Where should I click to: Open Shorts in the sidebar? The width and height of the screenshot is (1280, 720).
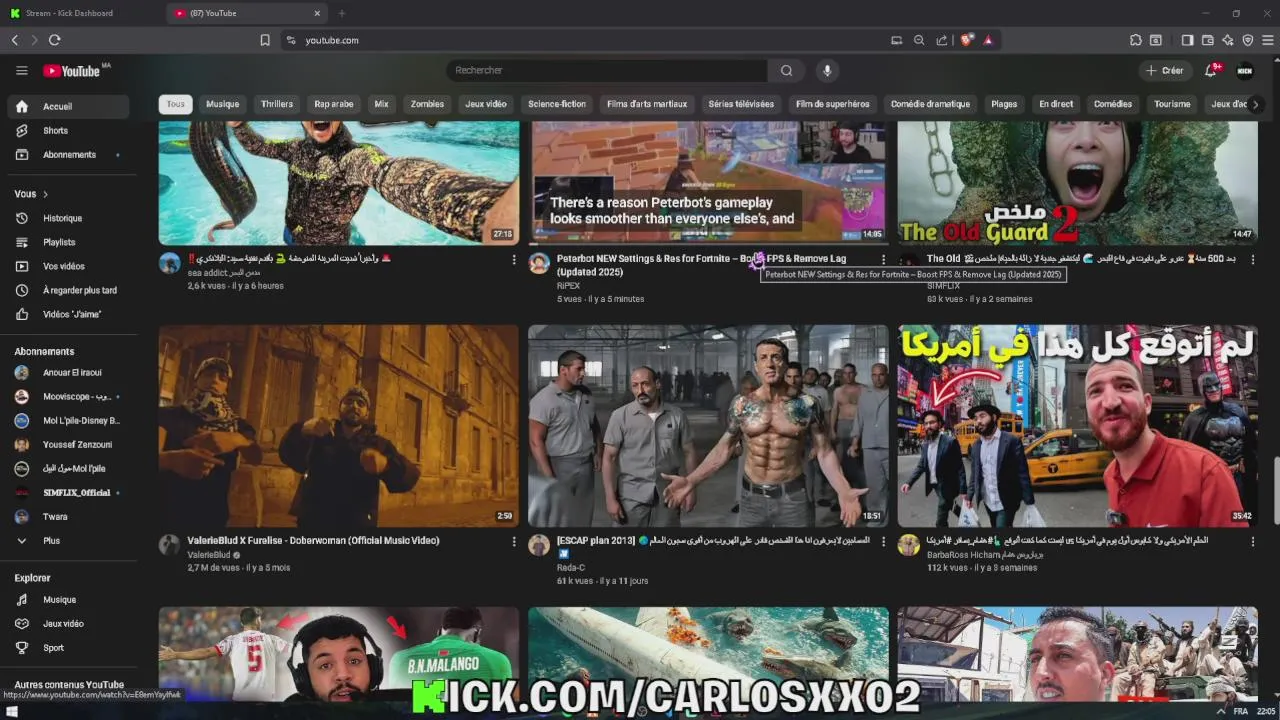(x=68, y=130)
